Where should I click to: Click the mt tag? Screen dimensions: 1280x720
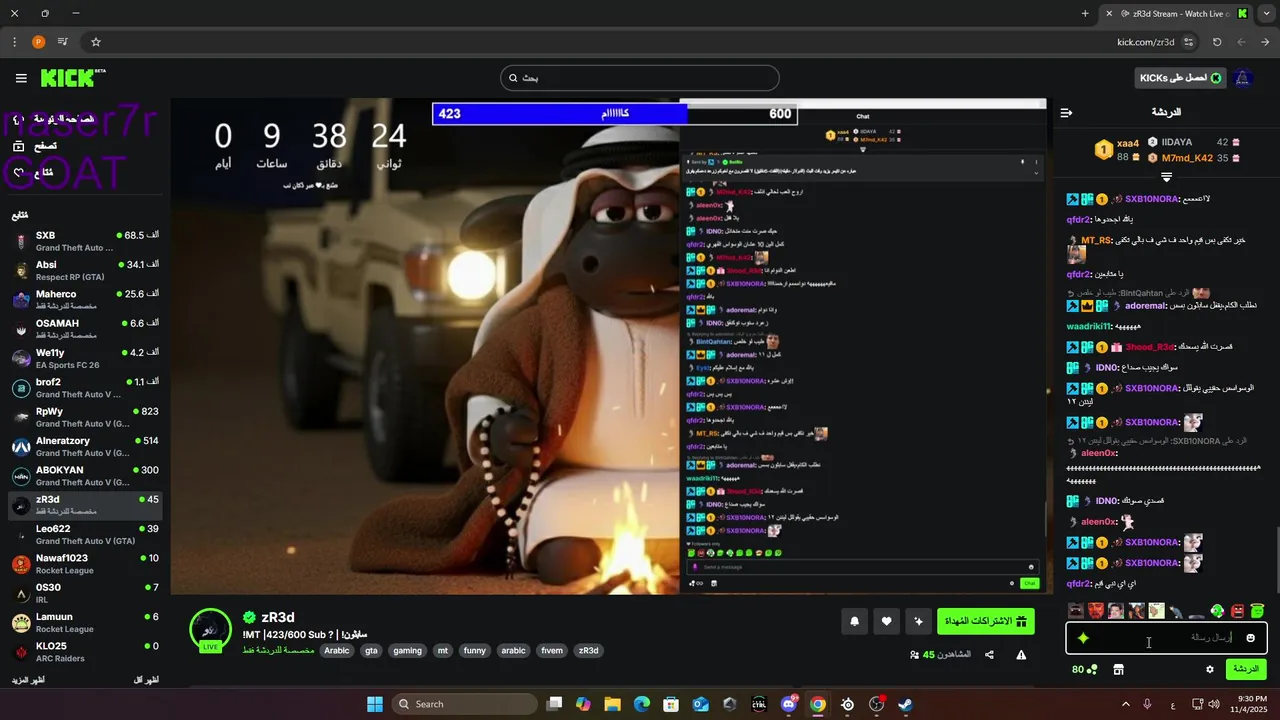tap(442, 650)
